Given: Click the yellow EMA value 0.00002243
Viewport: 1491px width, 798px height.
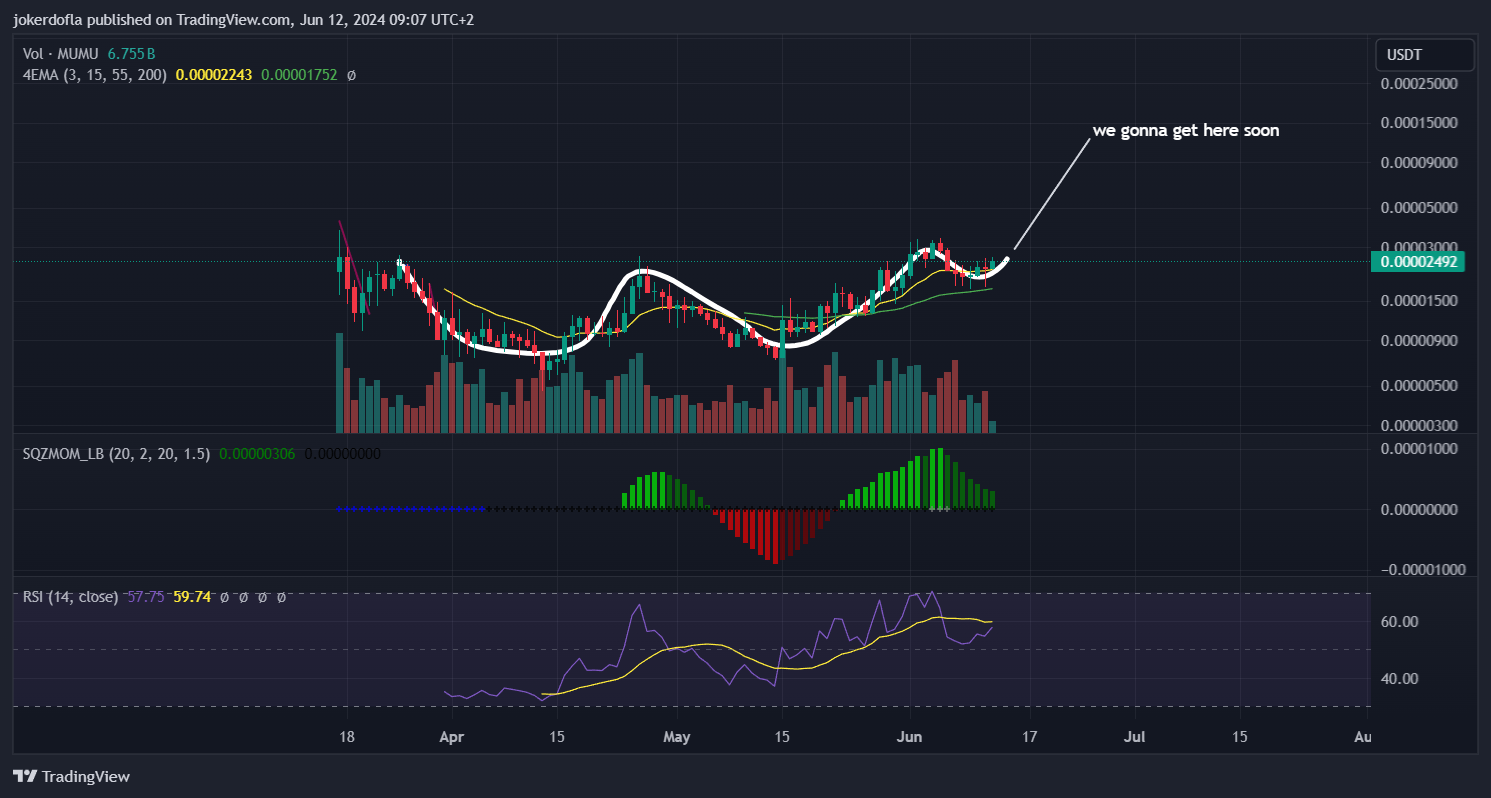Looking at the screenshot, I should [x=214, y=74].
